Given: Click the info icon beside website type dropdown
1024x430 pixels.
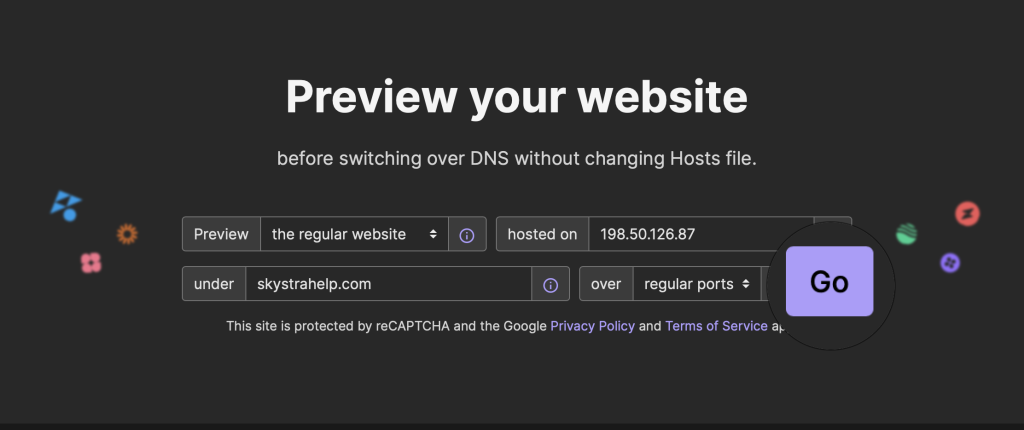Looking at the screenshot, I should (466, 235).
